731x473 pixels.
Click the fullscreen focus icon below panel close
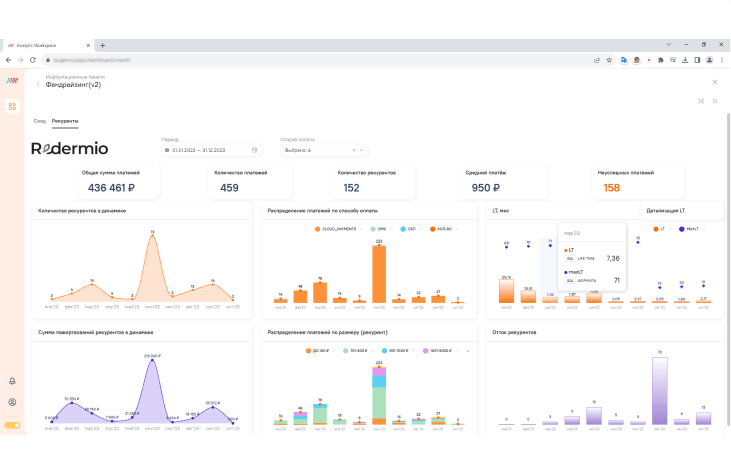701,101
